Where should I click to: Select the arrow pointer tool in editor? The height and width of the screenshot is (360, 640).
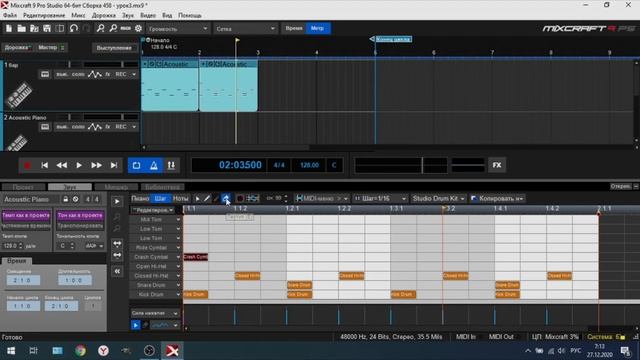tap(198, 199)
